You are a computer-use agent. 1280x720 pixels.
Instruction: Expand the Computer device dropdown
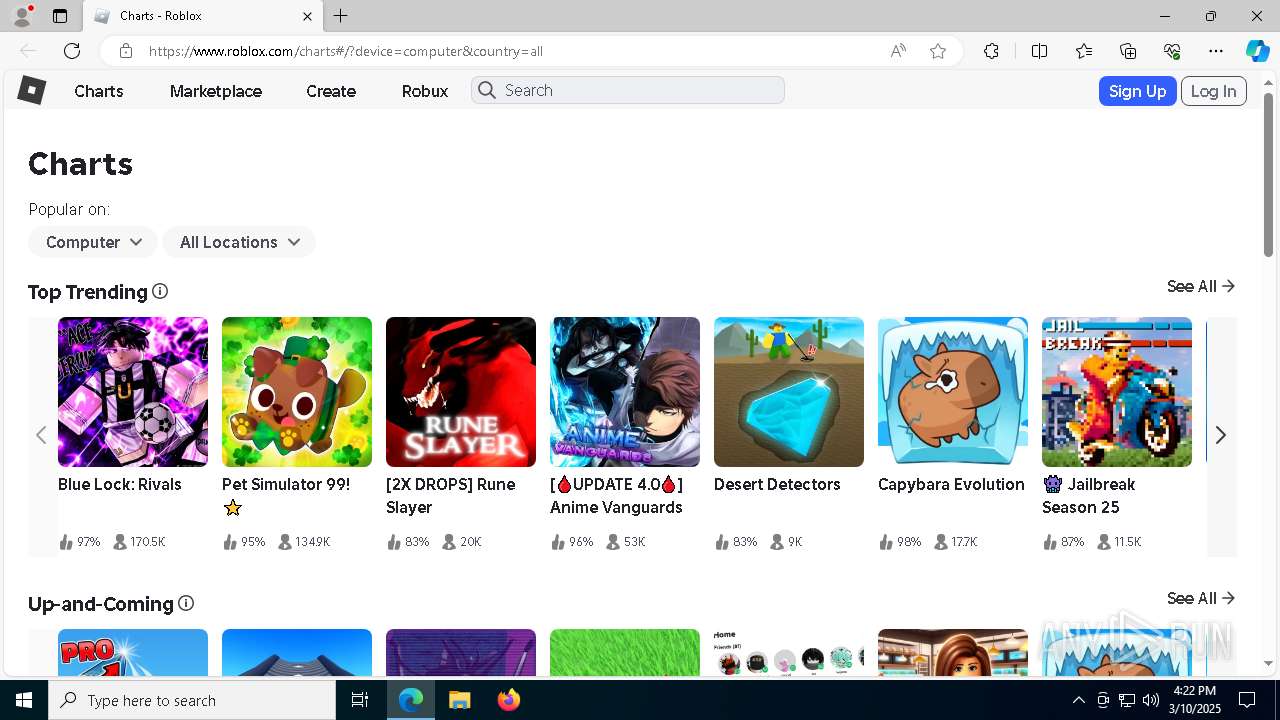[x=92, y=242]
